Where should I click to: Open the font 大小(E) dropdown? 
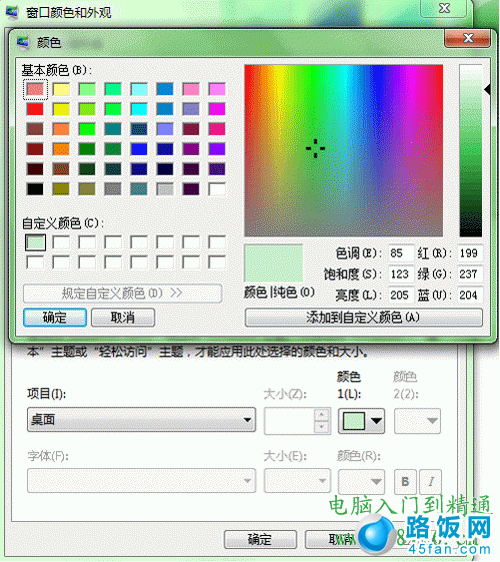(x=297, y=481)
